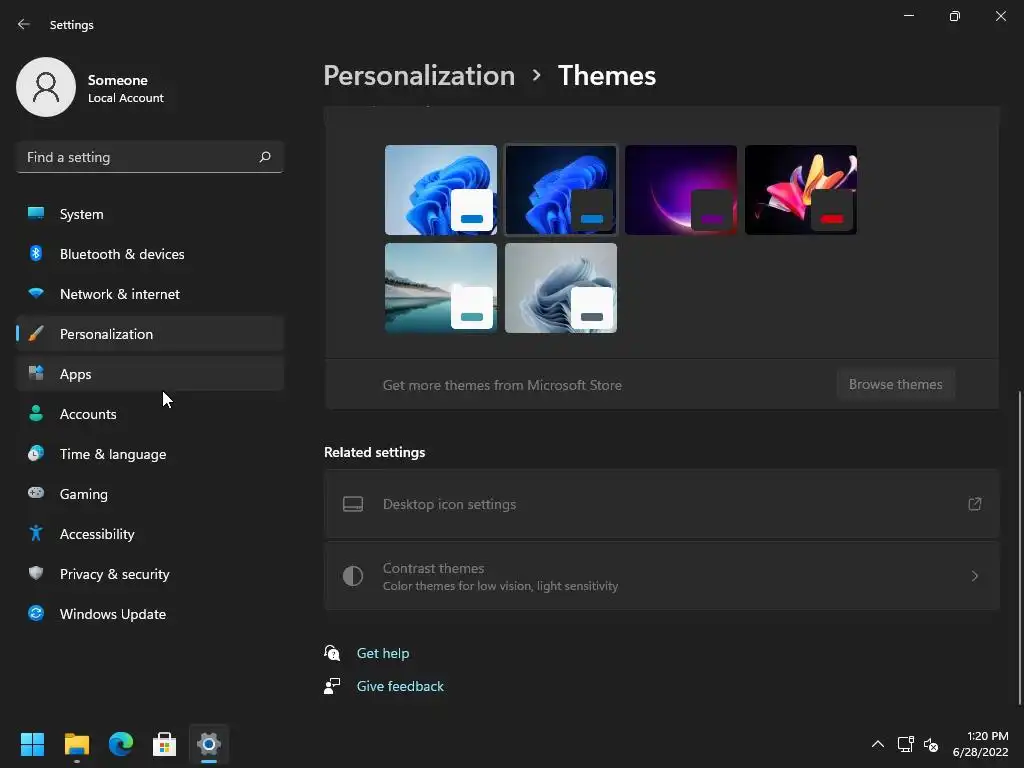1024x768 pixels.
Task: Open Microsoft Store from the taskbar
Action: 165,744
